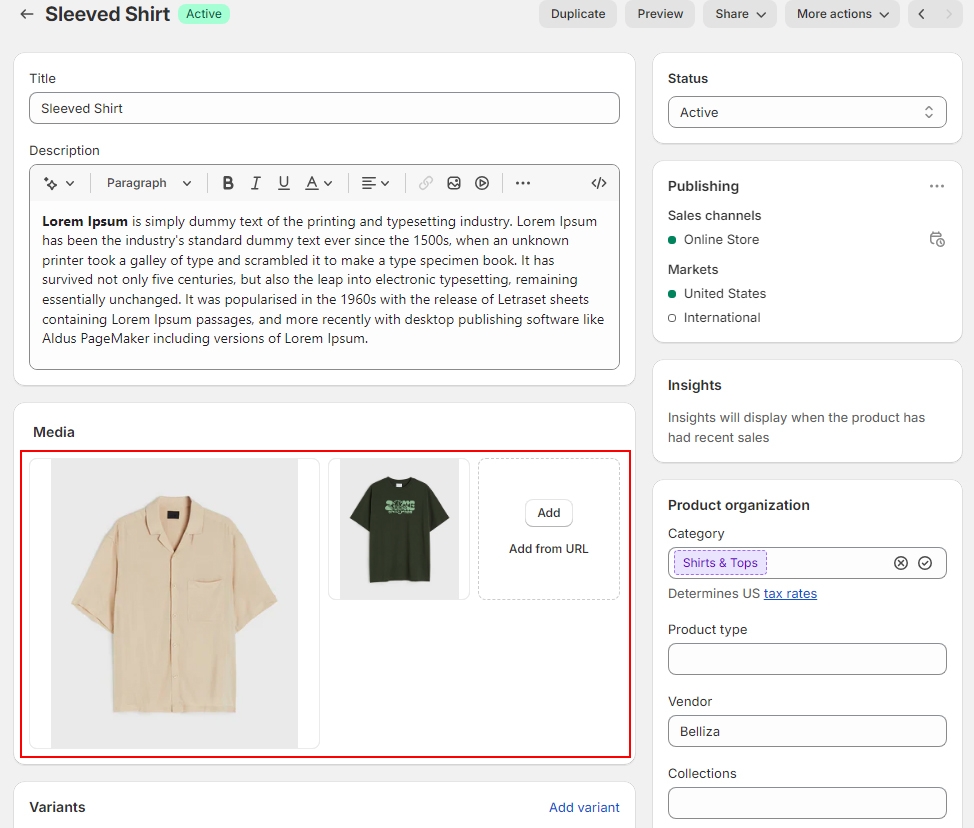The height and width of the screenshot is (828, 974).
Task: Apply underline formatting in description toolbar
Action: 284,183
